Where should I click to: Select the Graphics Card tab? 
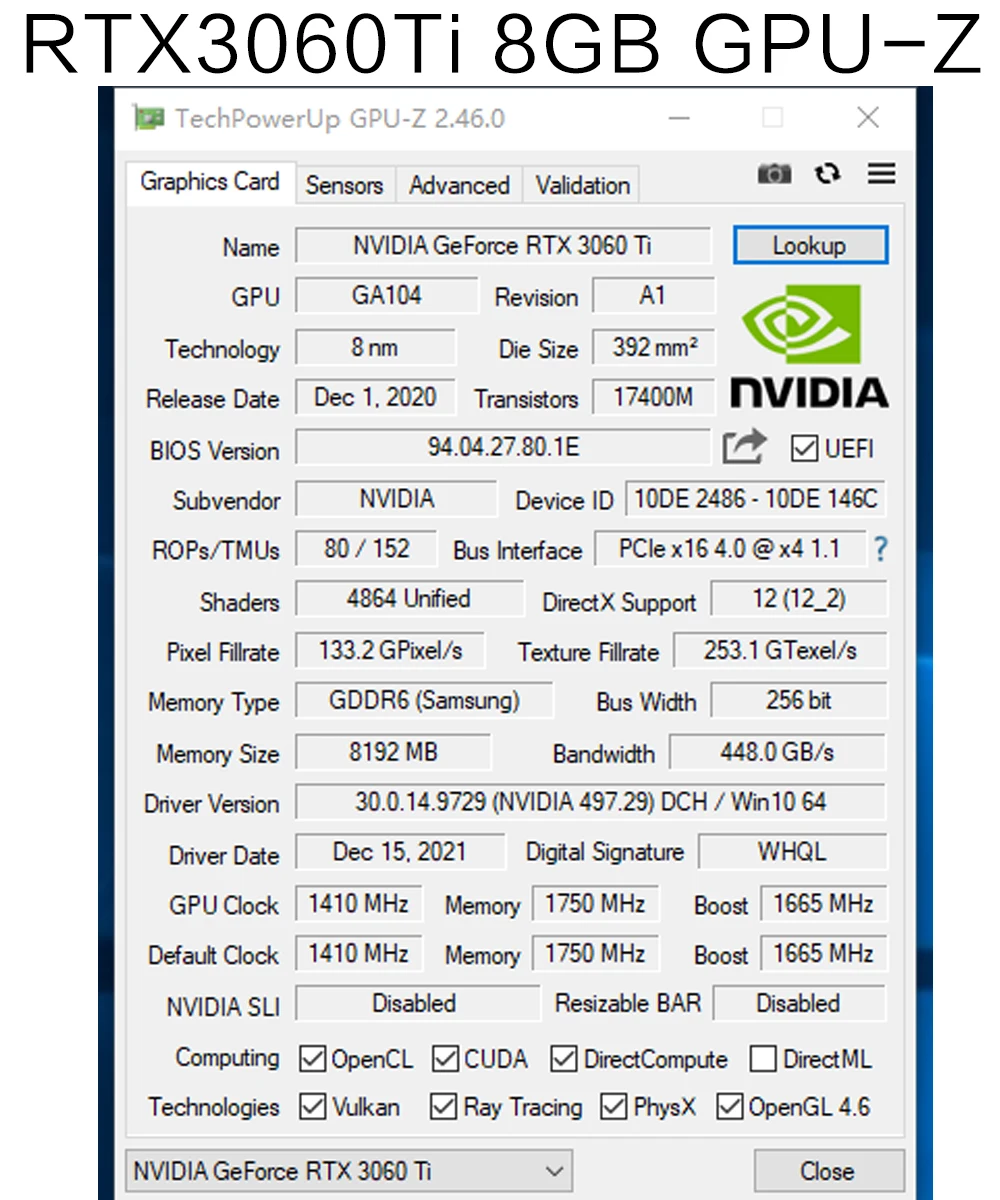(210, 182)
